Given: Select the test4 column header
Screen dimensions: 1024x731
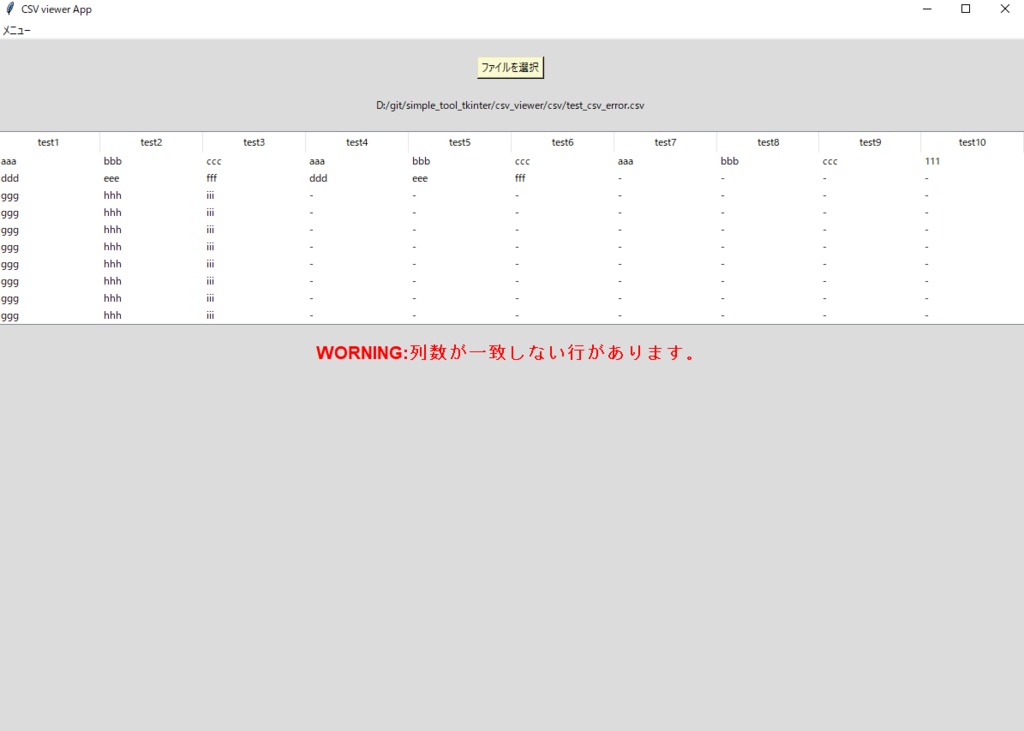Looking at the screenshot, I should tap(357, 142).
